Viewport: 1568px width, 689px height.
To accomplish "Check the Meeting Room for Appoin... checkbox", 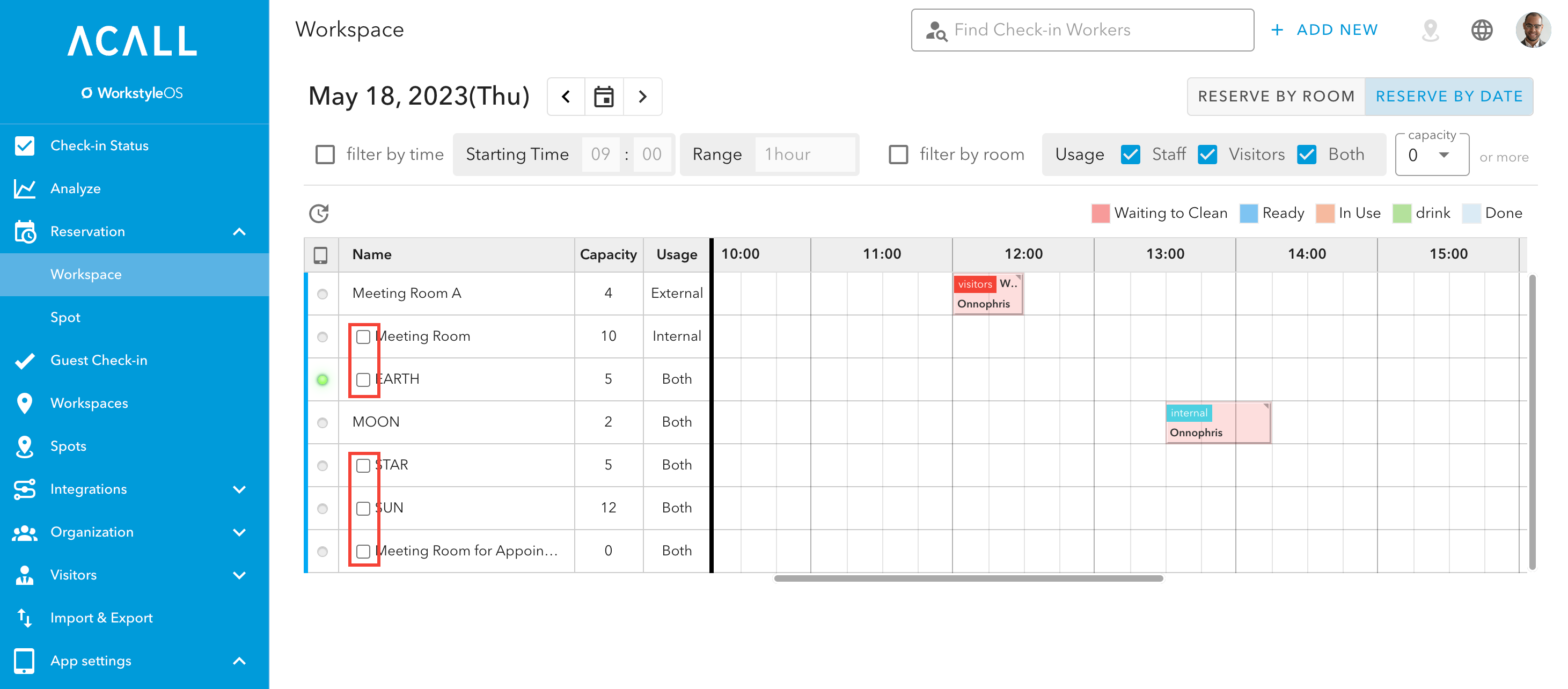I will click(363, 552).
